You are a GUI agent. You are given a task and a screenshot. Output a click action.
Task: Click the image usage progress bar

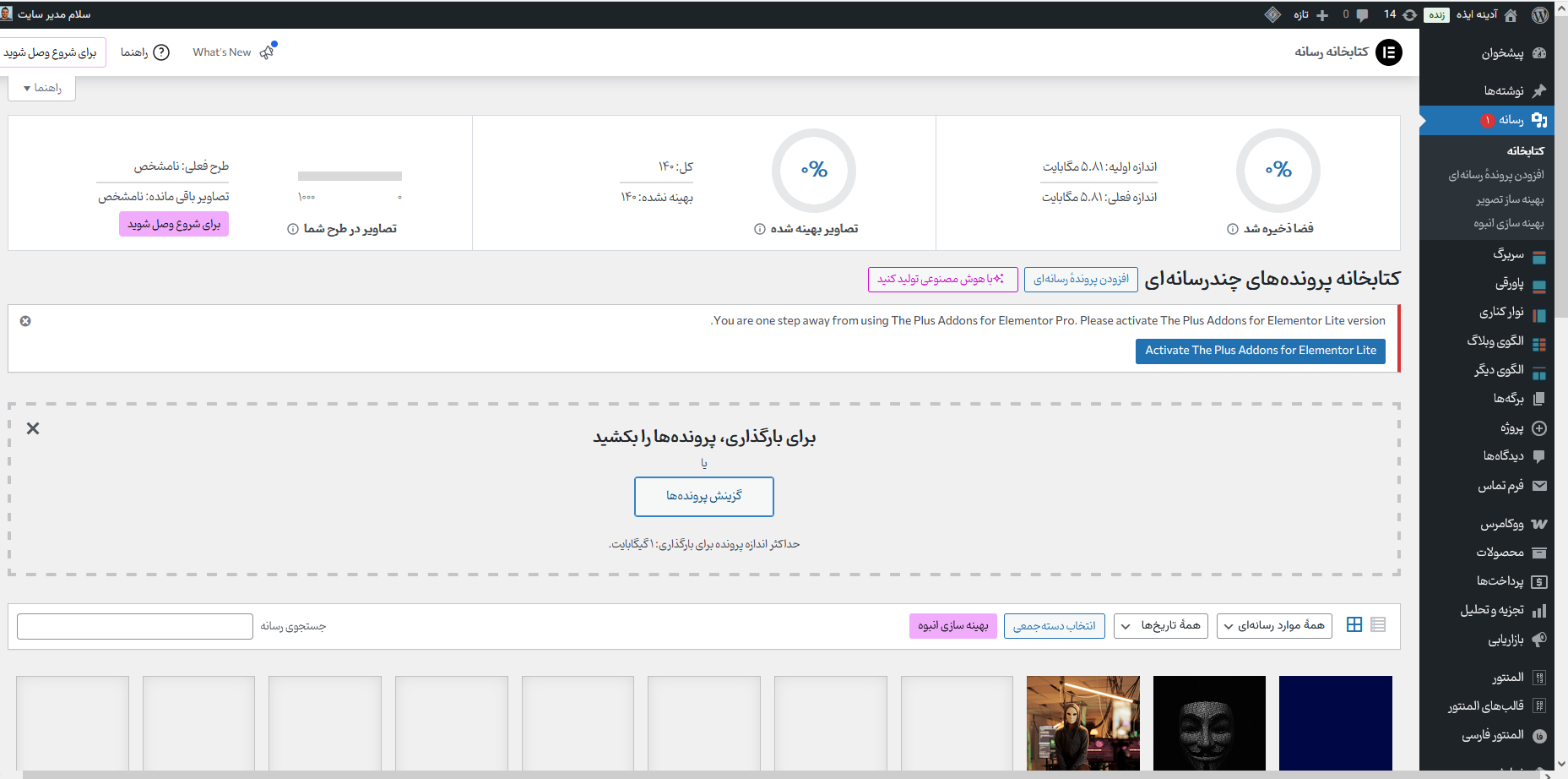[350, 177]
